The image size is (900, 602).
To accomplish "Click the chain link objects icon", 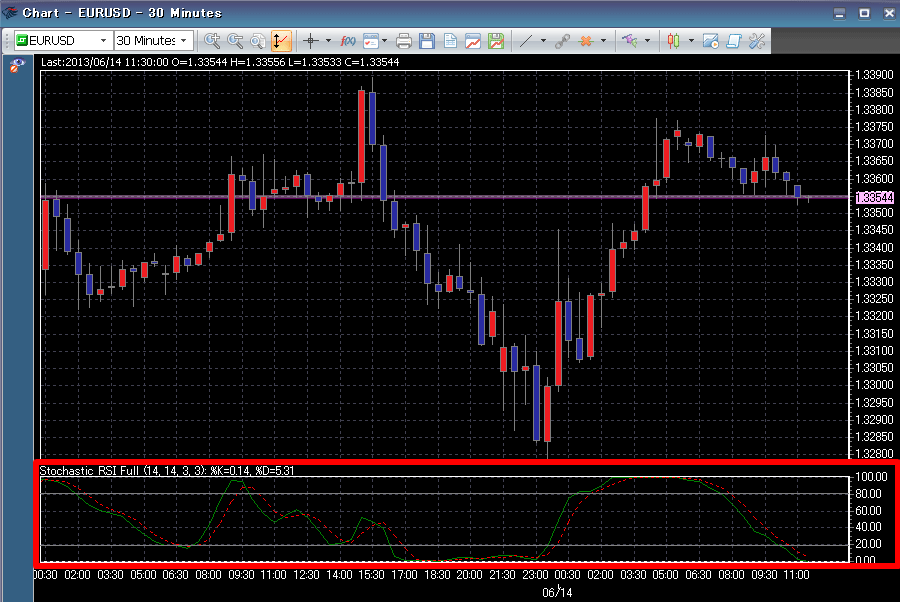I will pos(562,41).
